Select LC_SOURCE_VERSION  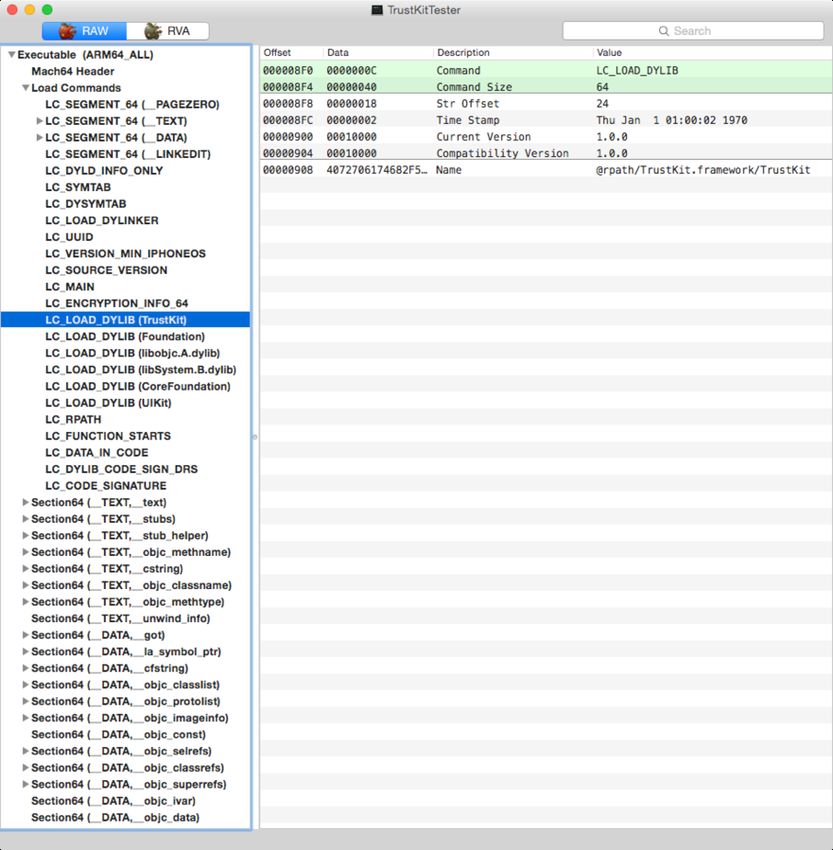click(x=106, y=271)
